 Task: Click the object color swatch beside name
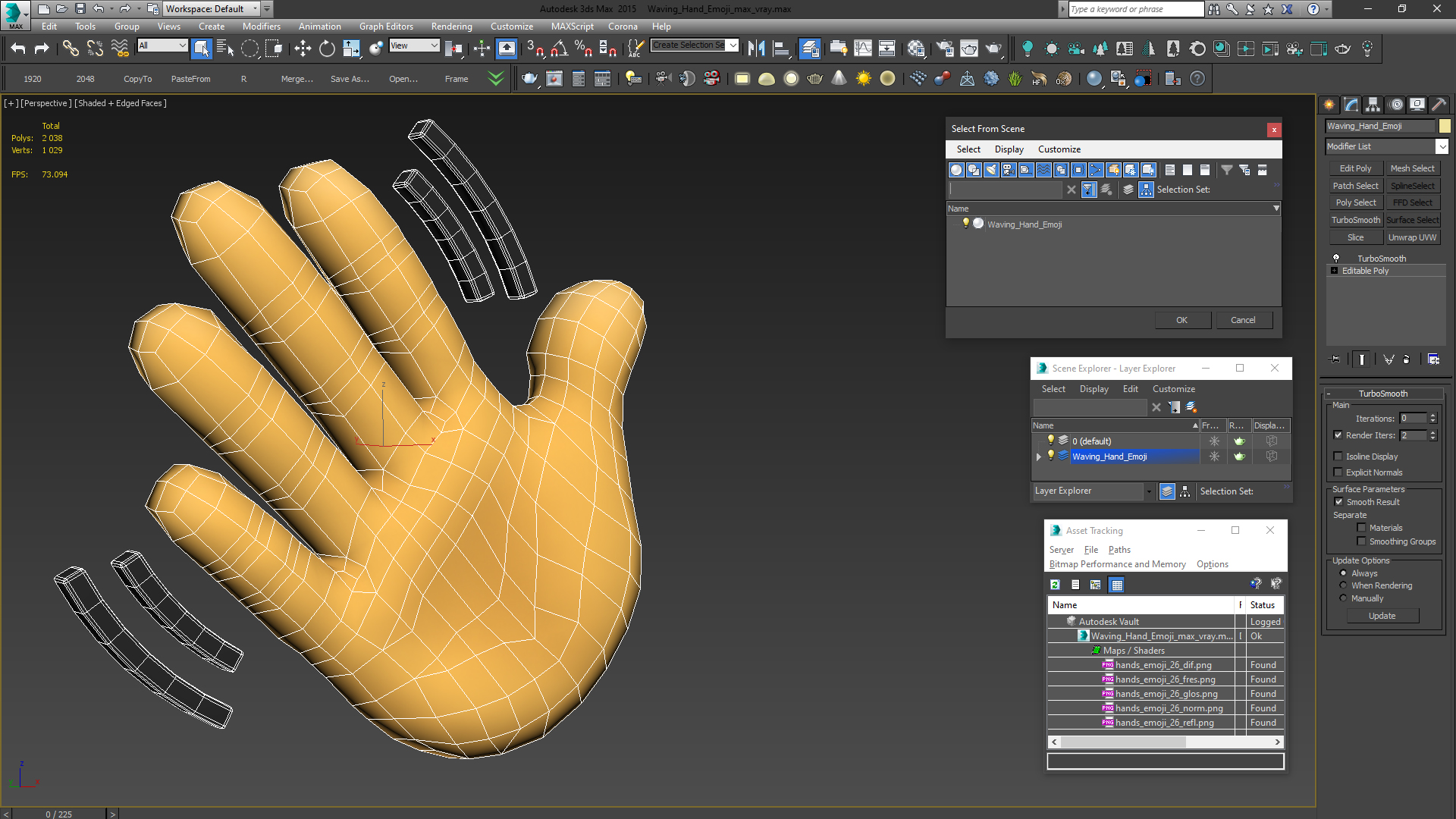point(1445,126)
